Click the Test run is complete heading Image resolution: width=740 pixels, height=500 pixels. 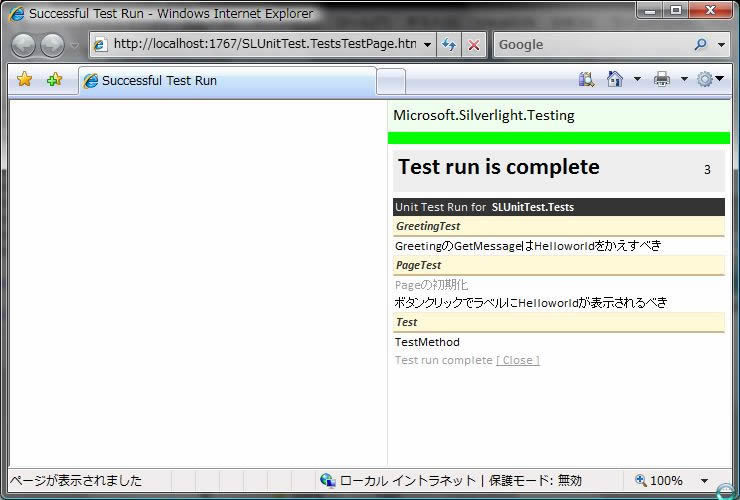499,167
